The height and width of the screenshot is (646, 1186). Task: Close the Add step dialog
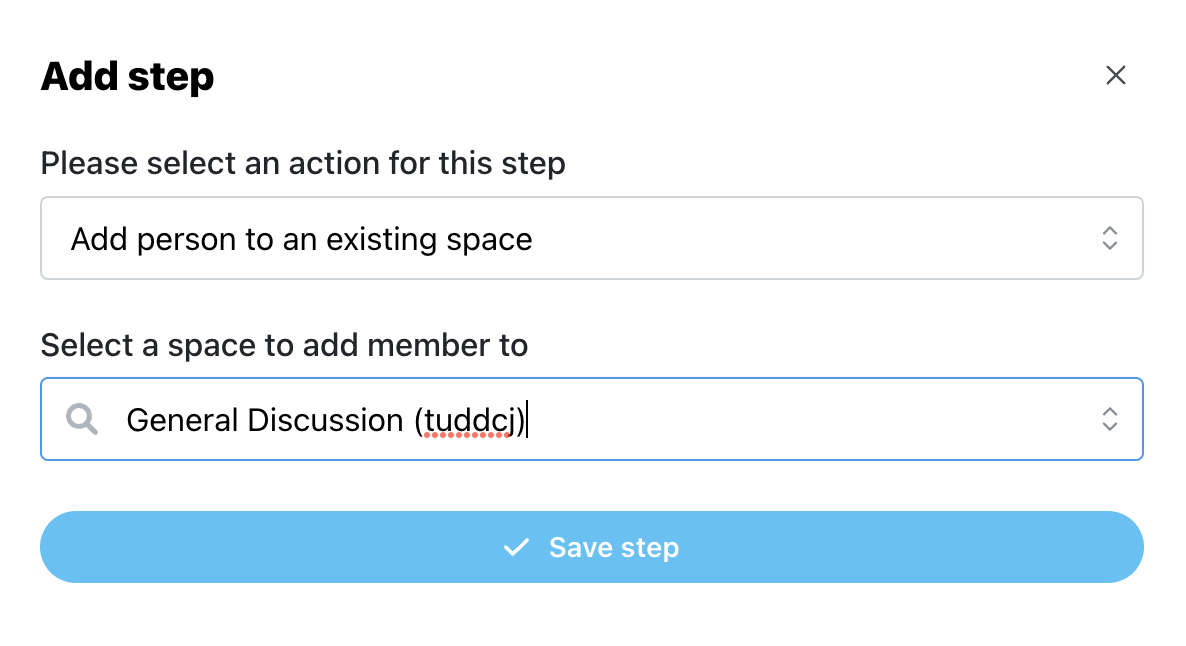(x=1116, y=76)
